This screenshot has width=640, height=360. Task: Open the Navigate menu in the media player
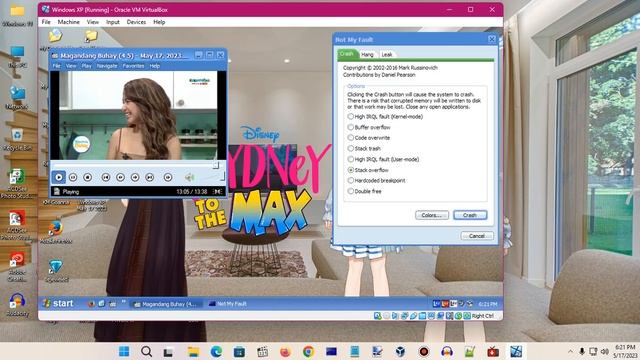(x=107, y=66)
